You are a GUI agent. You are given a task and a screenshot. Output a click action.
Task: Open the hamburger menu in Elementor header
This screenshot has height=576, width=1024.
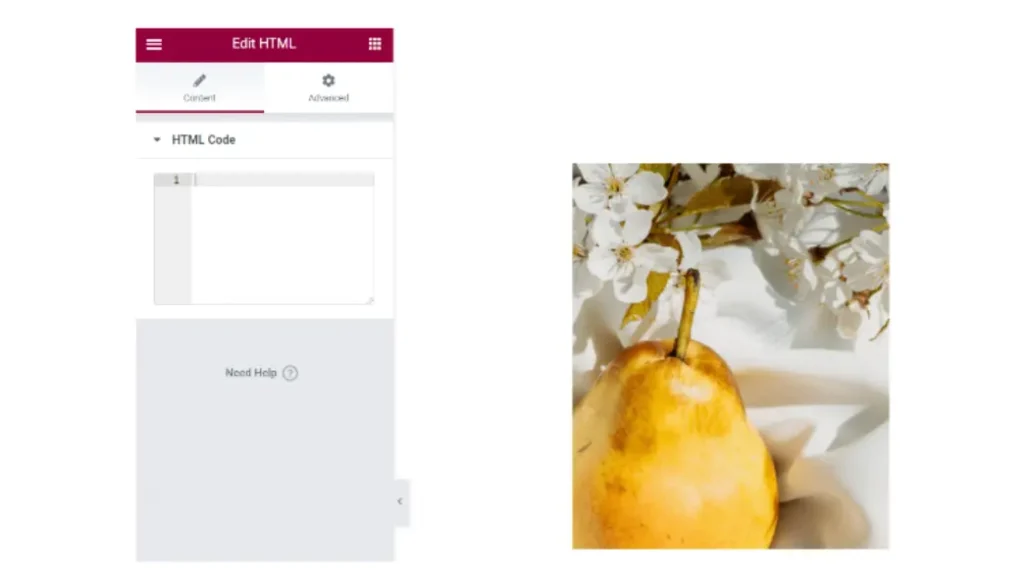154,44
